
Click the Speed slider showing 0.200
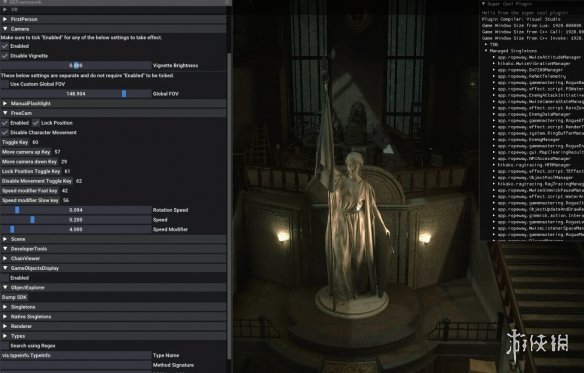point(76,220)
